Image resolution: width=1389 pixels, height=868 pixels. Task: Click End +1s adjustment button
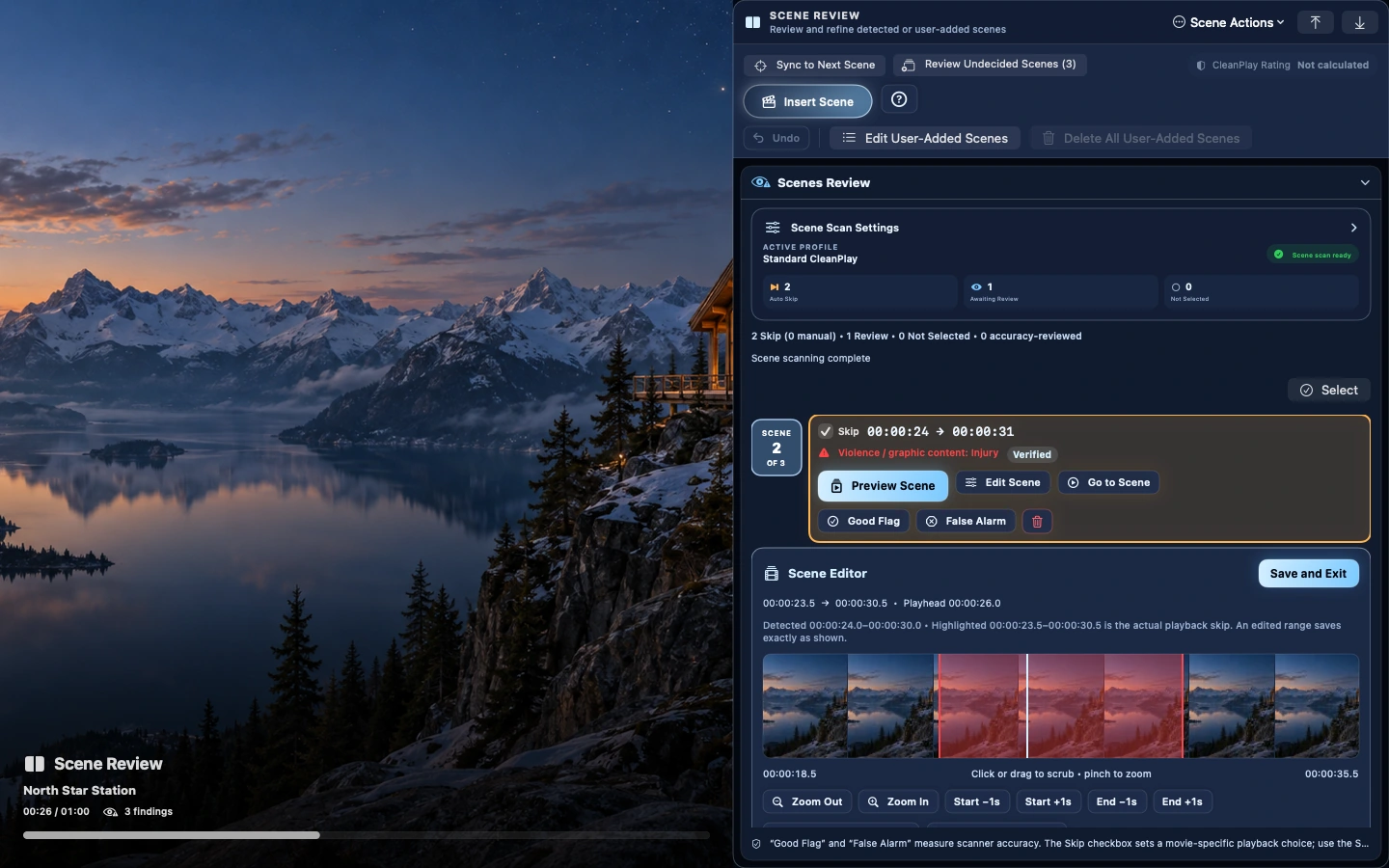coord(1182,801)
